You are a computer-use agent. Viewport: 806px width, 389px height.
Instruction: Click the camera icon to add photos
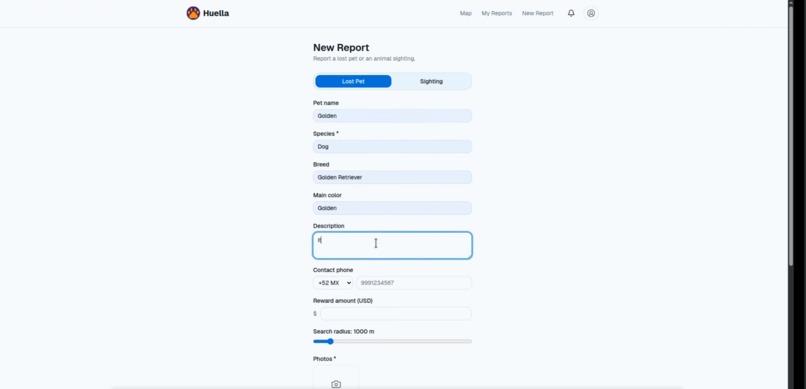pyautogui.click(x=336, y=384)
